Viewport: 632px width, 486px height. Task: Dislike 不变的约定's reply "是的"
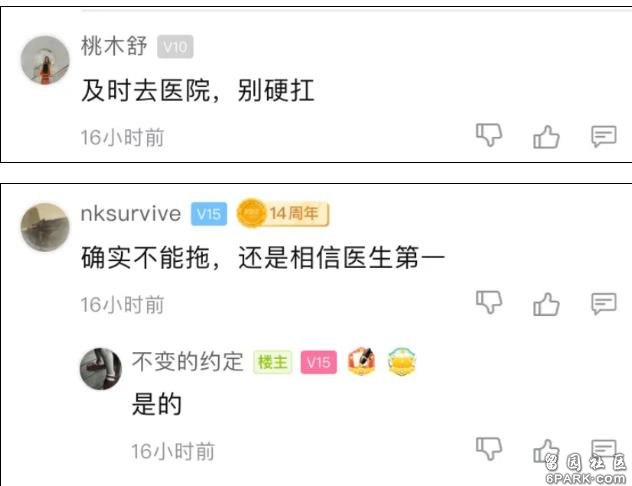[x=489, y=449]
